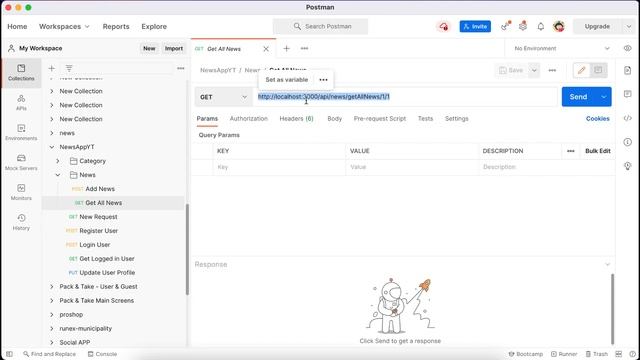Click the environment quick look eye icon
Image resolution: width=640 pixels, height=360 pixels.
[627, 48]
